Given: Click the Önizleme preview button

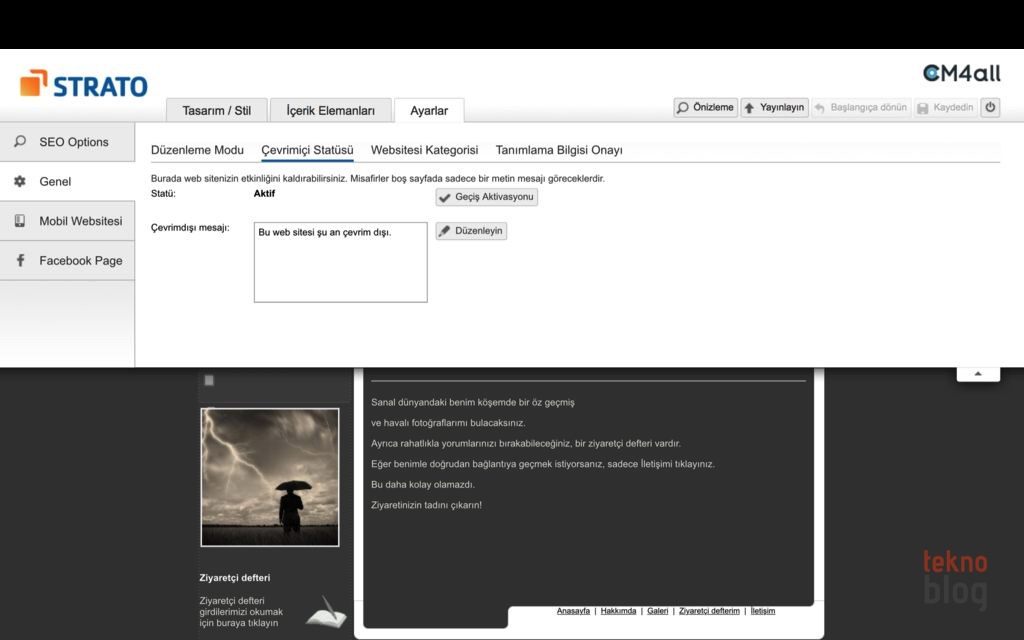Looking at the screenshot, I should (705, 108).
